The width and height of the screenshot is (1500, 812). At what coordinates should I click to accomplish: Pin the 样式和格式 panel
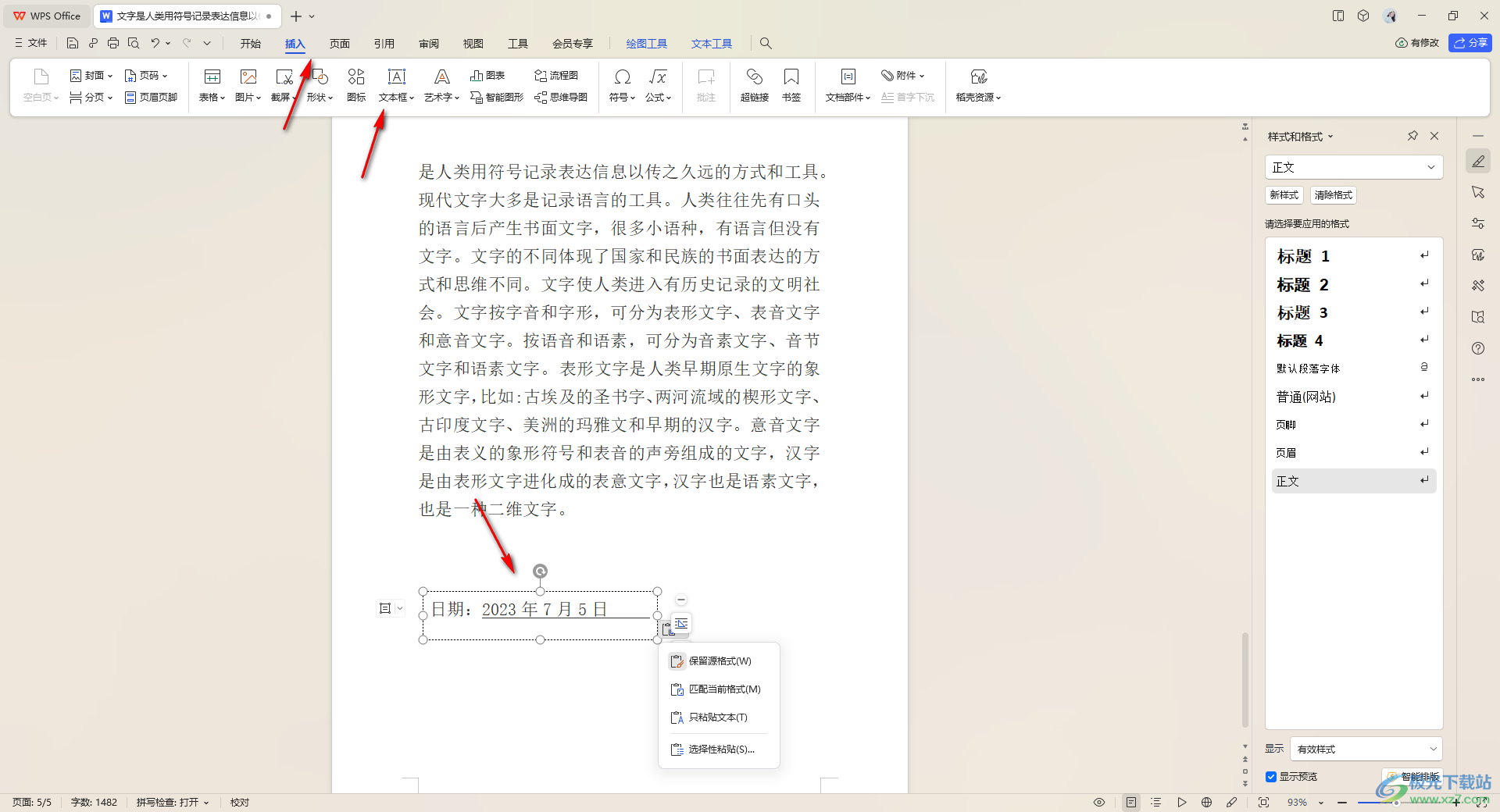tap(1412, 136)
